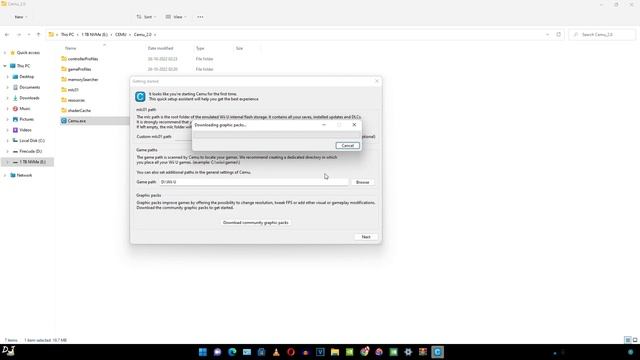Select the resources folder
Screen dimensions: 640x360
(x=76, y=100)
